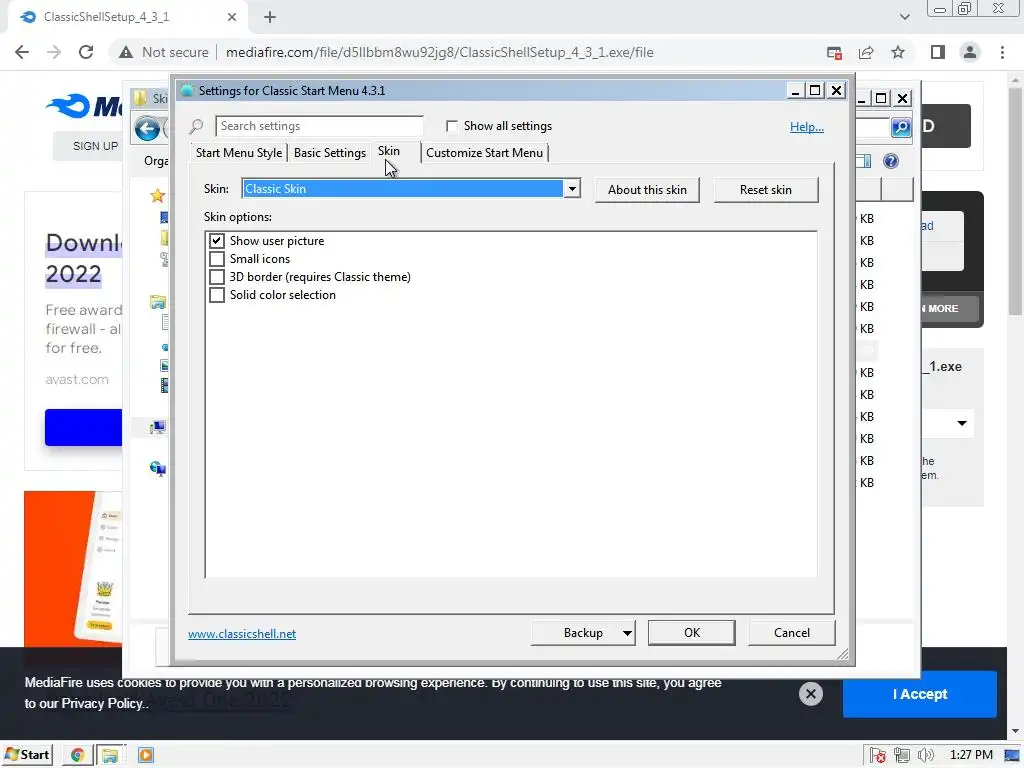
Task: Click the I Accept cookies button
Action: pyautogui.click(x=920, y=694)
